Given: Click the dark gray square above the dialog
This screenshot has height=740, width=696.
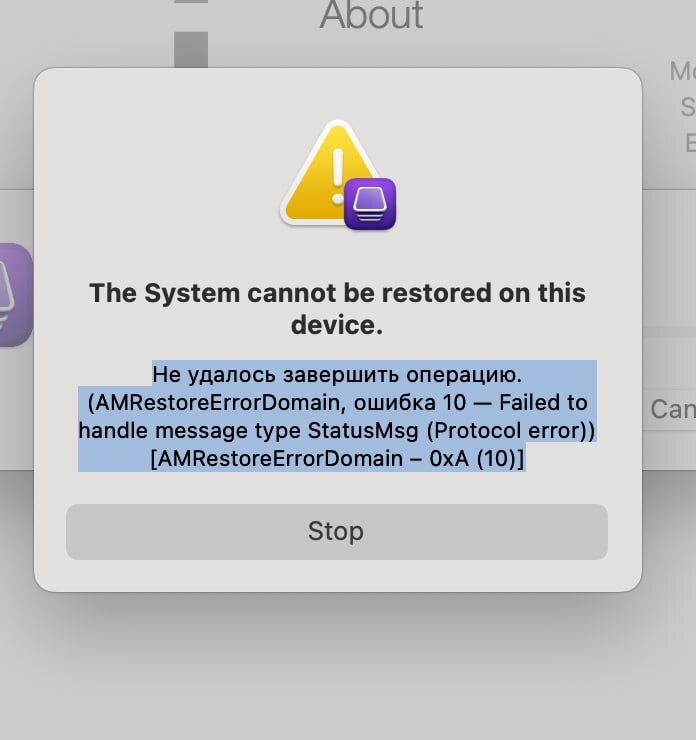Looking at the screenshot, I should 191,48.
